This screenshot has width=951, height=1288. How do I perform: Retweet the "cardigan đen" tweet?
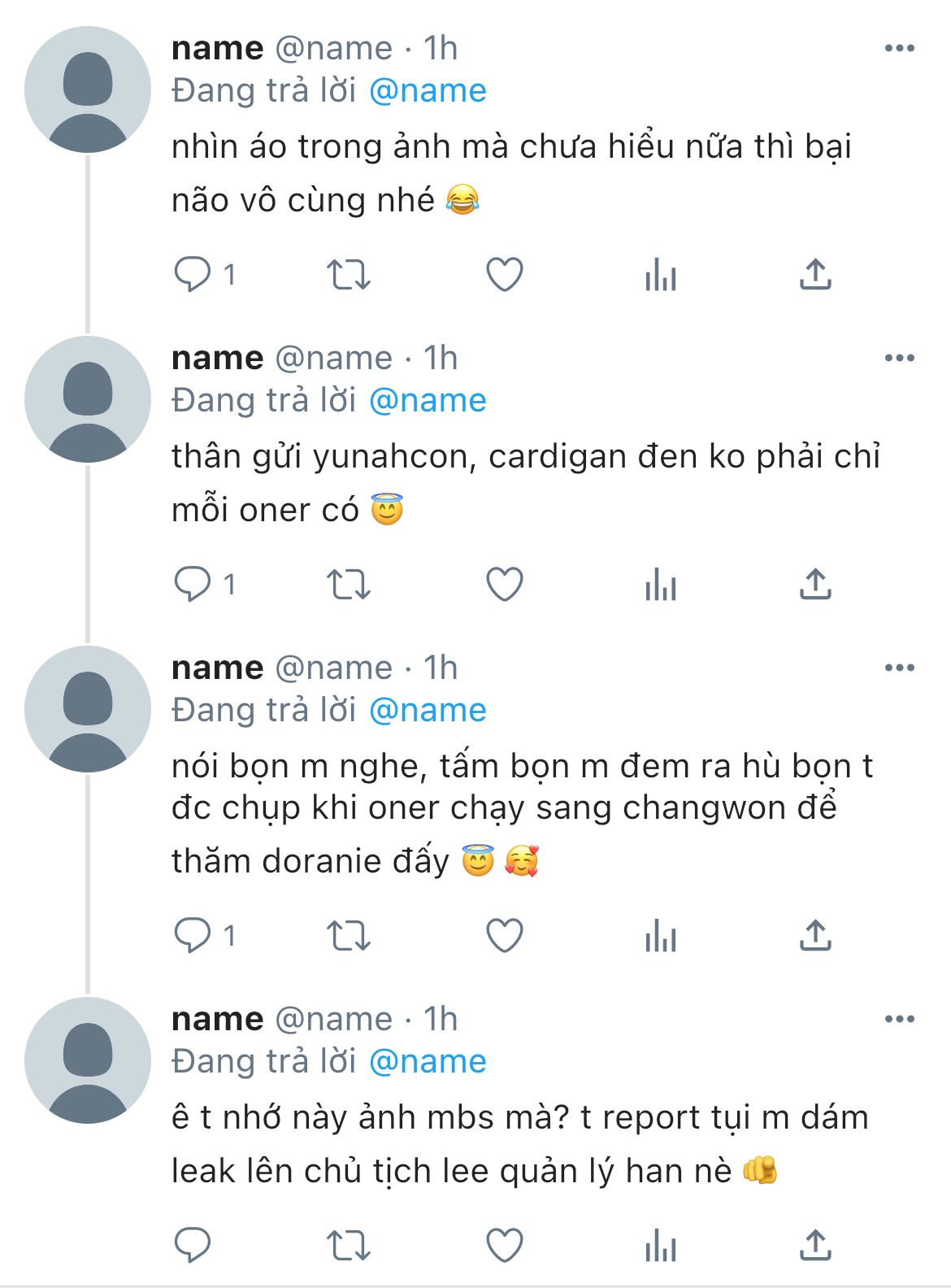coord(348,585)
